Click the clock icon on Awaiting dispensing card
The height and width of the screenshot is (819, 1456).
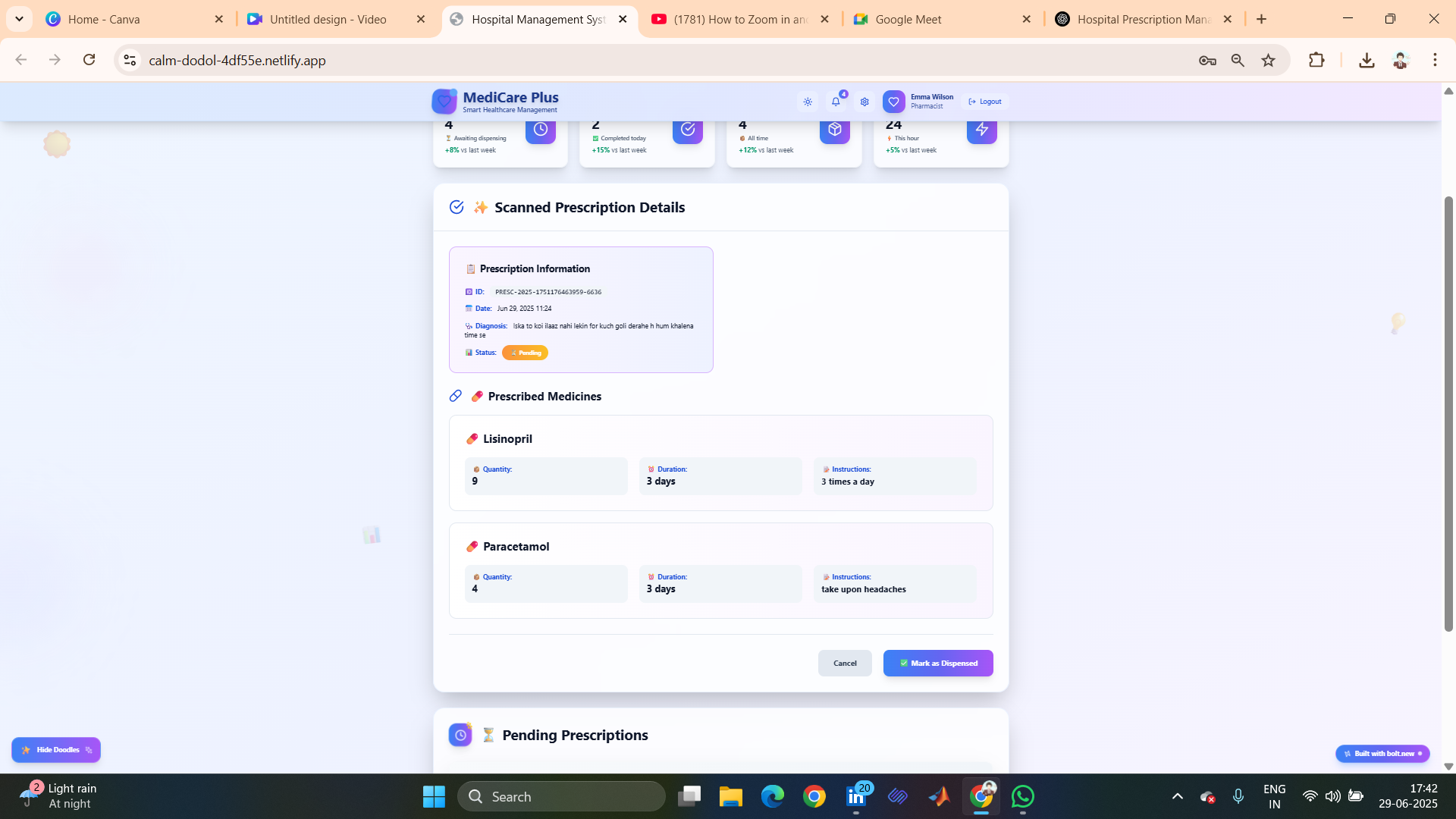(x=541, y=130)
